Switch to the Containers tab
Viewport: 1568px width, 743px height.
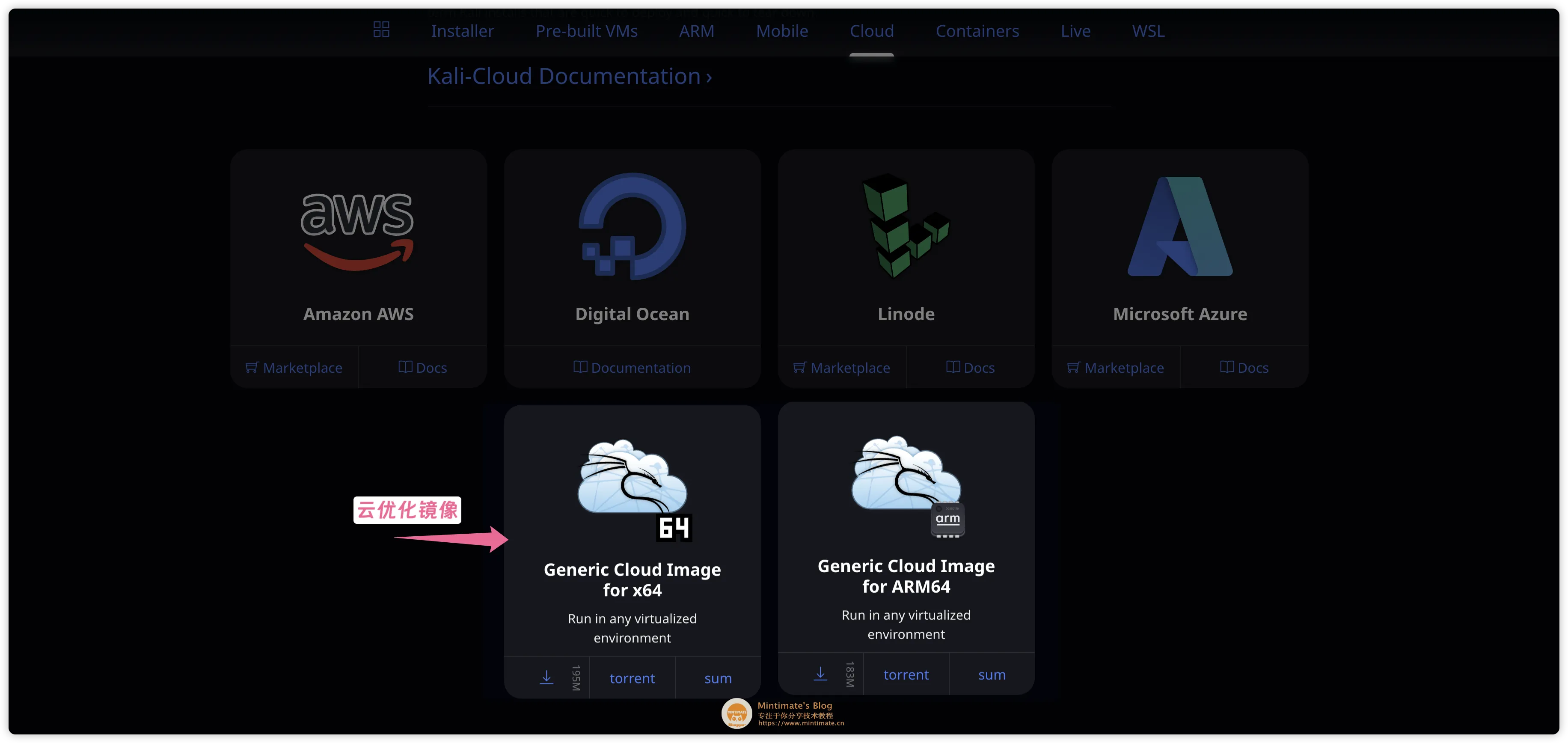[x=976, y=31]
